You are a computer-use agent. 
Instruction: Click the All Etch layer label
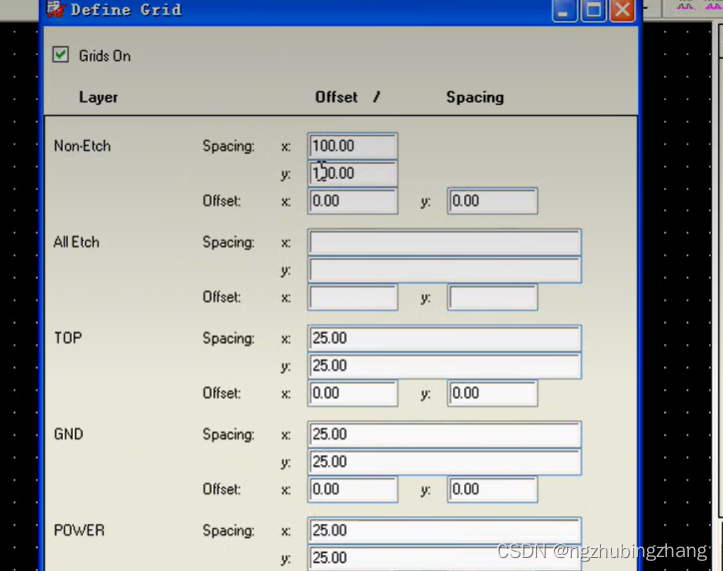(x=76, y=242)
